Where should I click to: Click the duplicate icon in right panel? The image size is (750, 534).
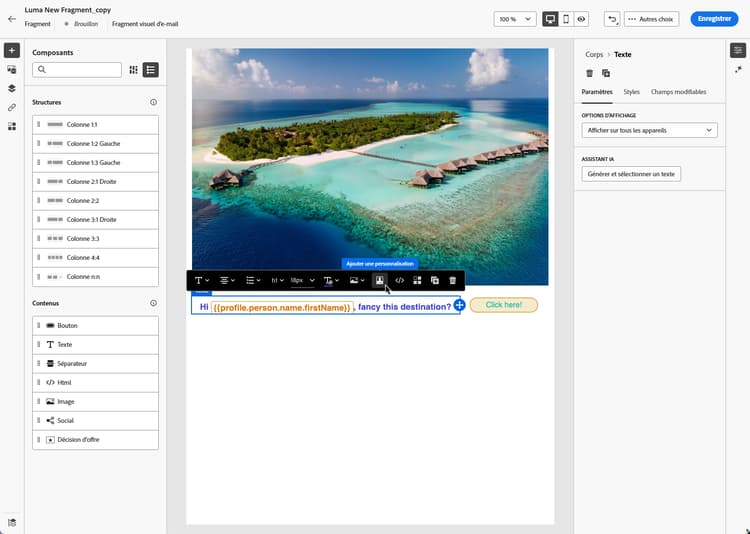coord(606,73)
